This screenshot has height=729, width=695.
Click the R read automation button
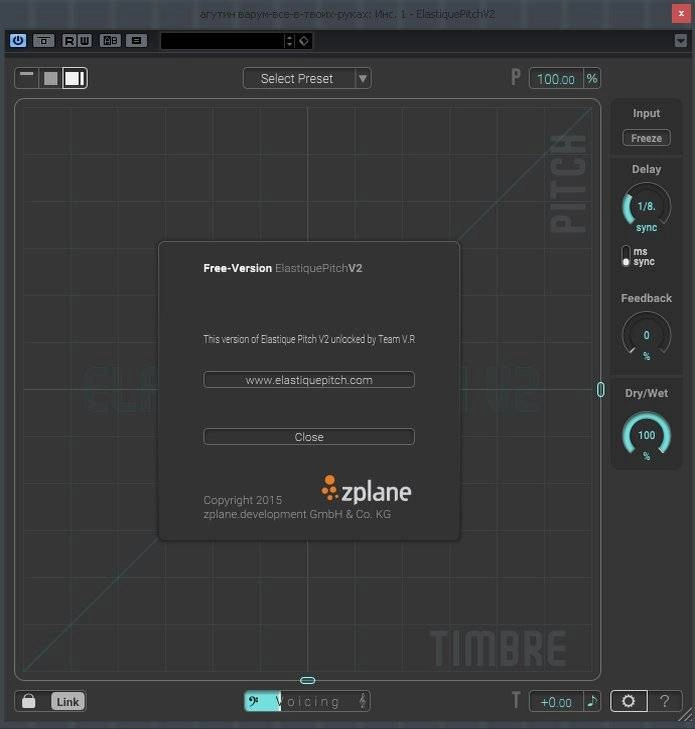69,41
